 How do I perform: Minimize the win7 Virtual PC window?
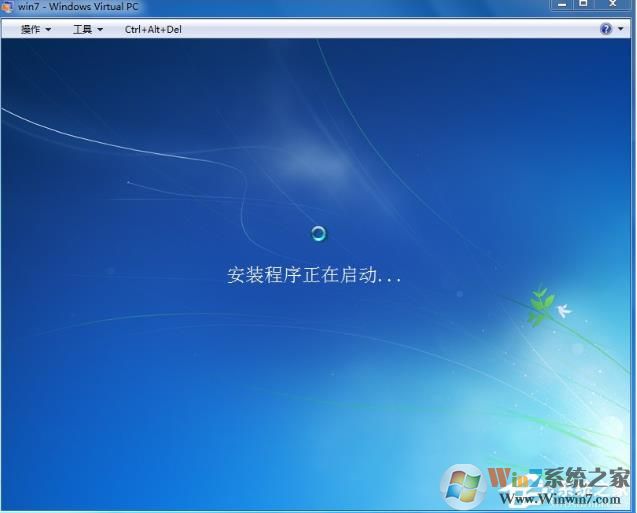pos(562,4)
